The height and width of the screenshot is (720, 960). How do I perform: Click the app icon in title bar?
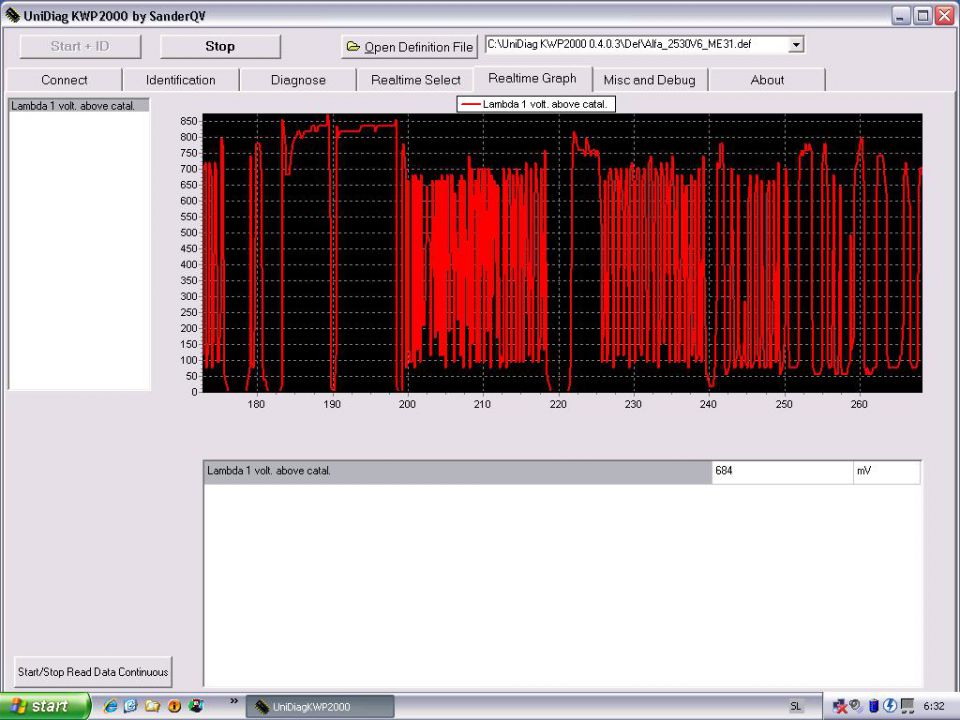(x=12, y=15)
